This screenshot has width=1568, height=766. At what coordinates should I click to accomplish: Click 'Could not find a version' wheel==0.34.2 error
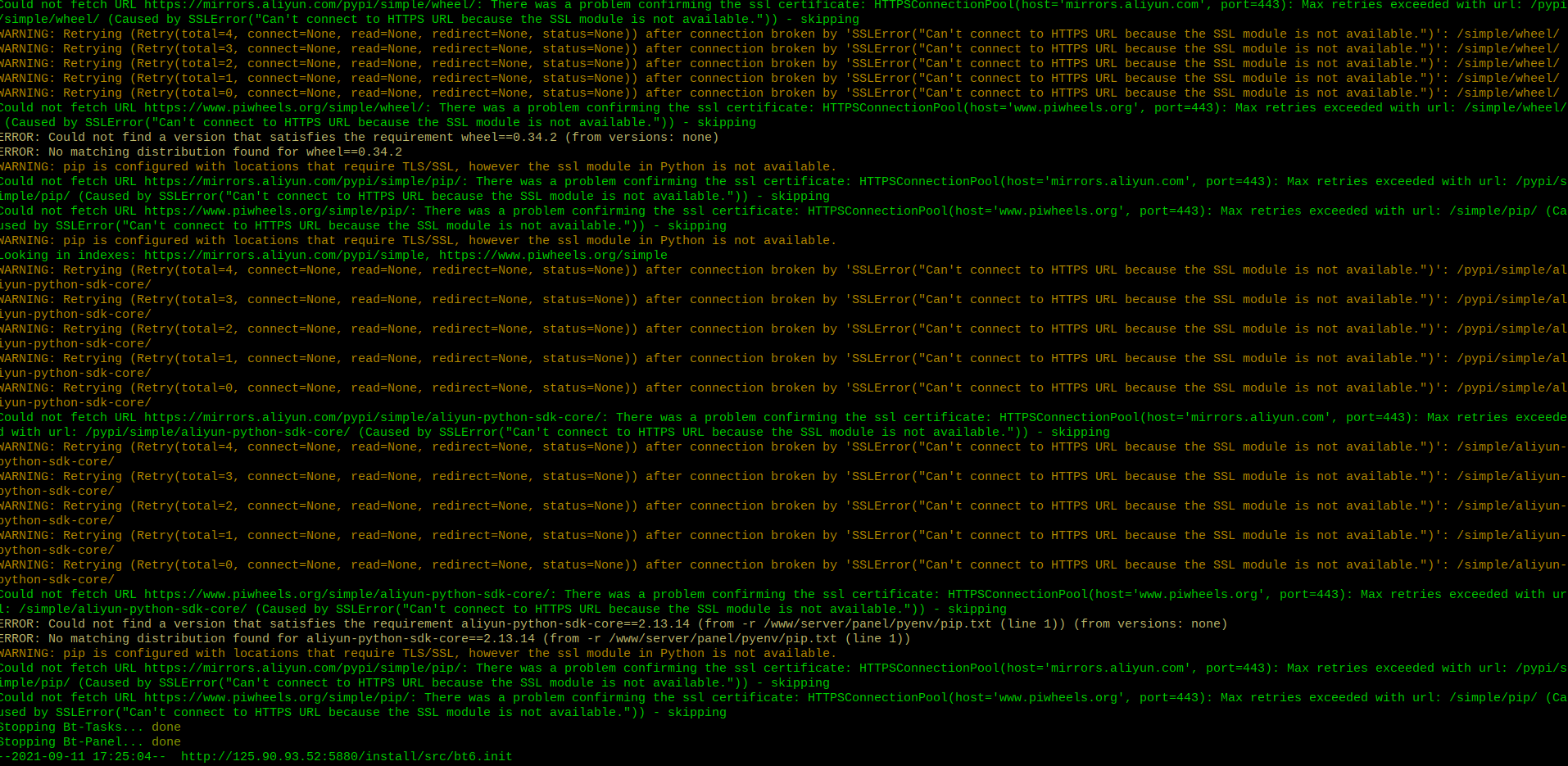point(359,137)
